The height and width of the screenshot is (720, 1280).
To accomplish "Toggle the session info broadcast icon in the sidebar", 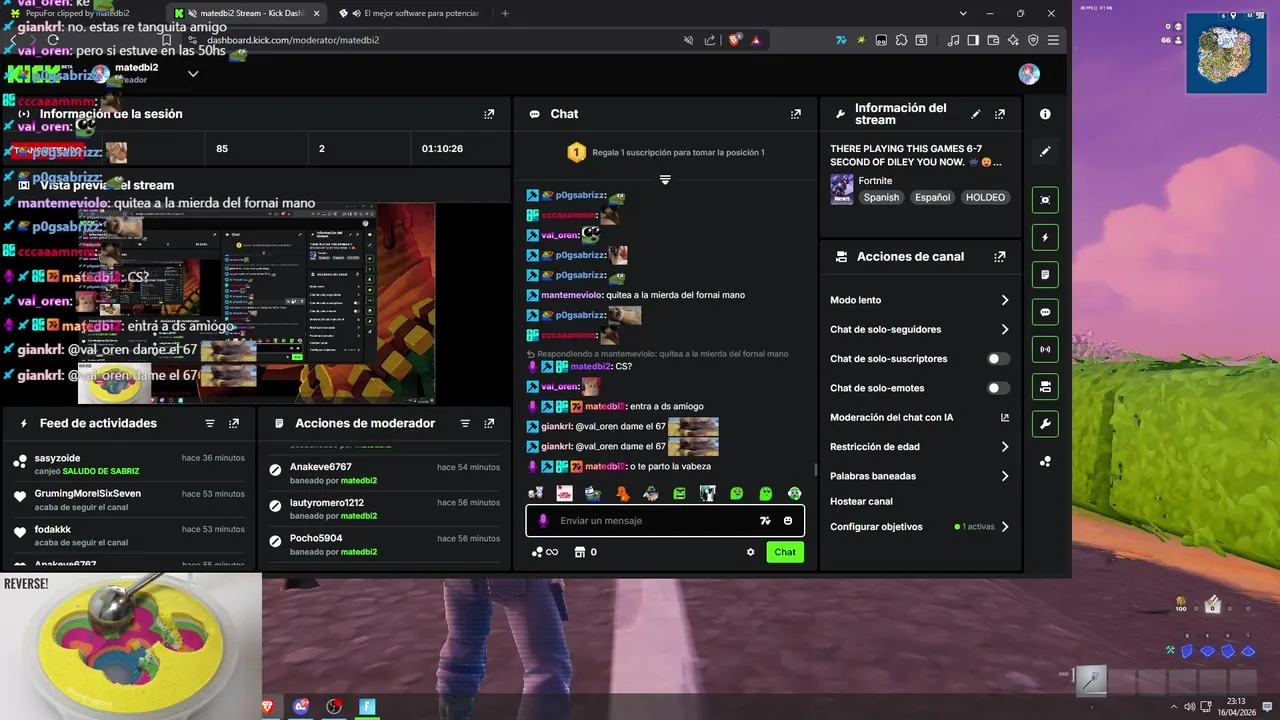I will pos(1045,349).
